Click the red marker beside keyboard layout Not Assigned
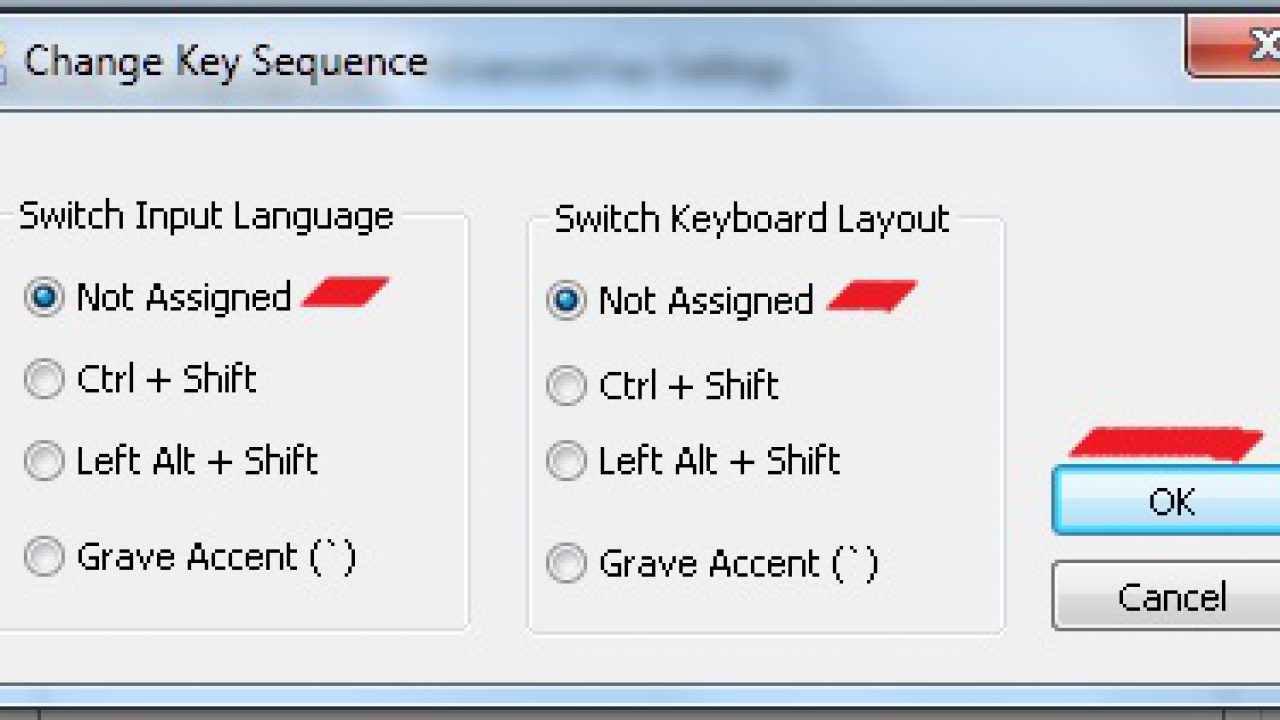The image size is (1280, 720). pos(871,296)
